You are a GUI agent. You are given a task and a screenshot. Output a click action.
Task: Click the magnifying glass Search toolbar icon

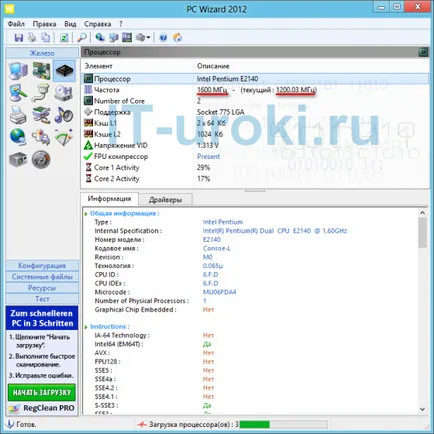click(82, 37)
